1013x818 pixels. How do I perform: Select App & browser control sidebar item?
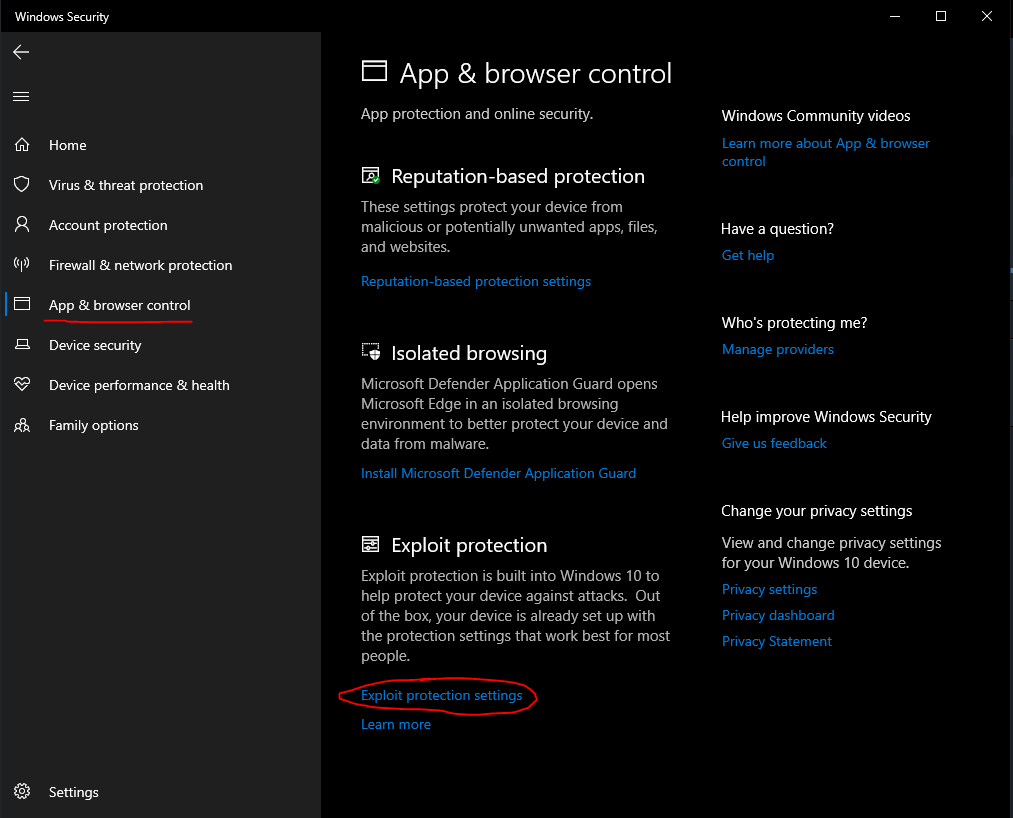point(119,305)
